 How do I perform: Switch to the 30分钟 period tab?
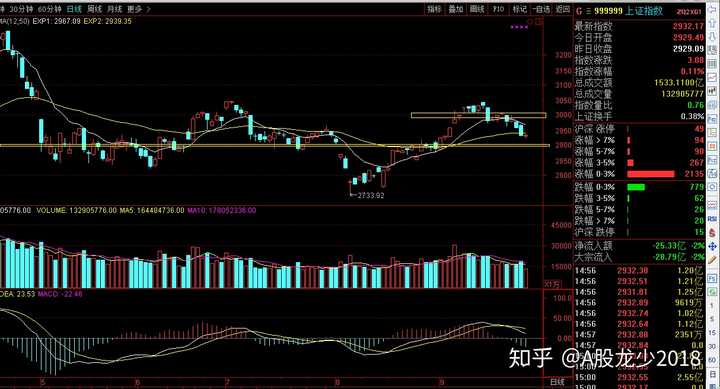[21, 9]
